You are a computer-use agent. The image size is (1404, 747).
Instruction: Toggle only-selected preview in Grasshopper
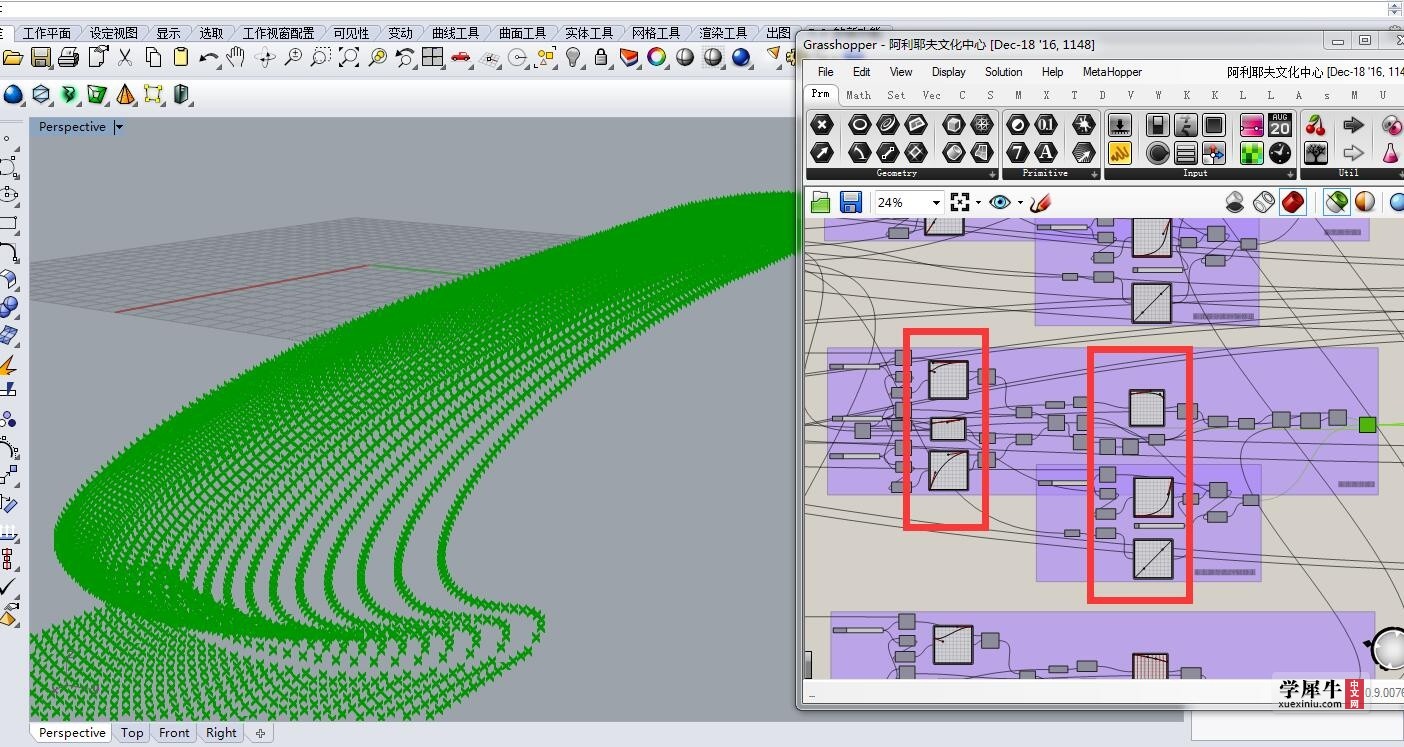[1337, 202]
